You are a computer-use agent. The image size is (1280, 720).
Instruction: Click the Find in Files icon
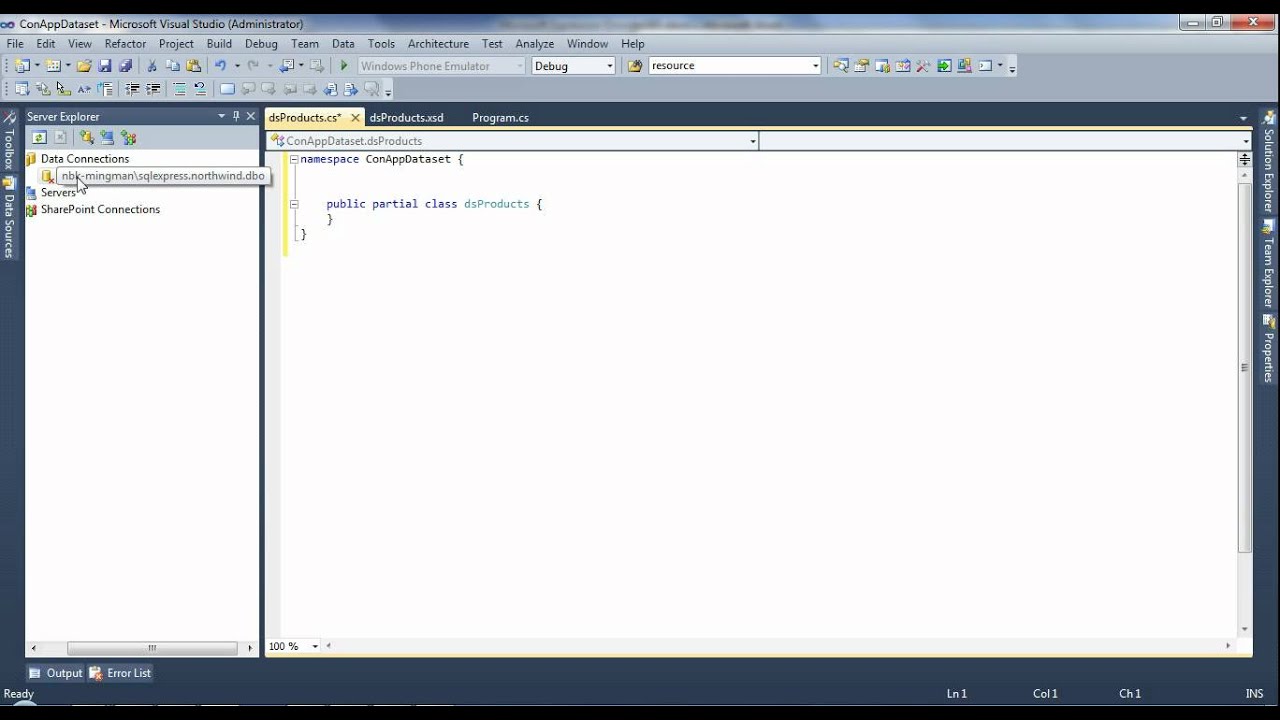point(634,66)
